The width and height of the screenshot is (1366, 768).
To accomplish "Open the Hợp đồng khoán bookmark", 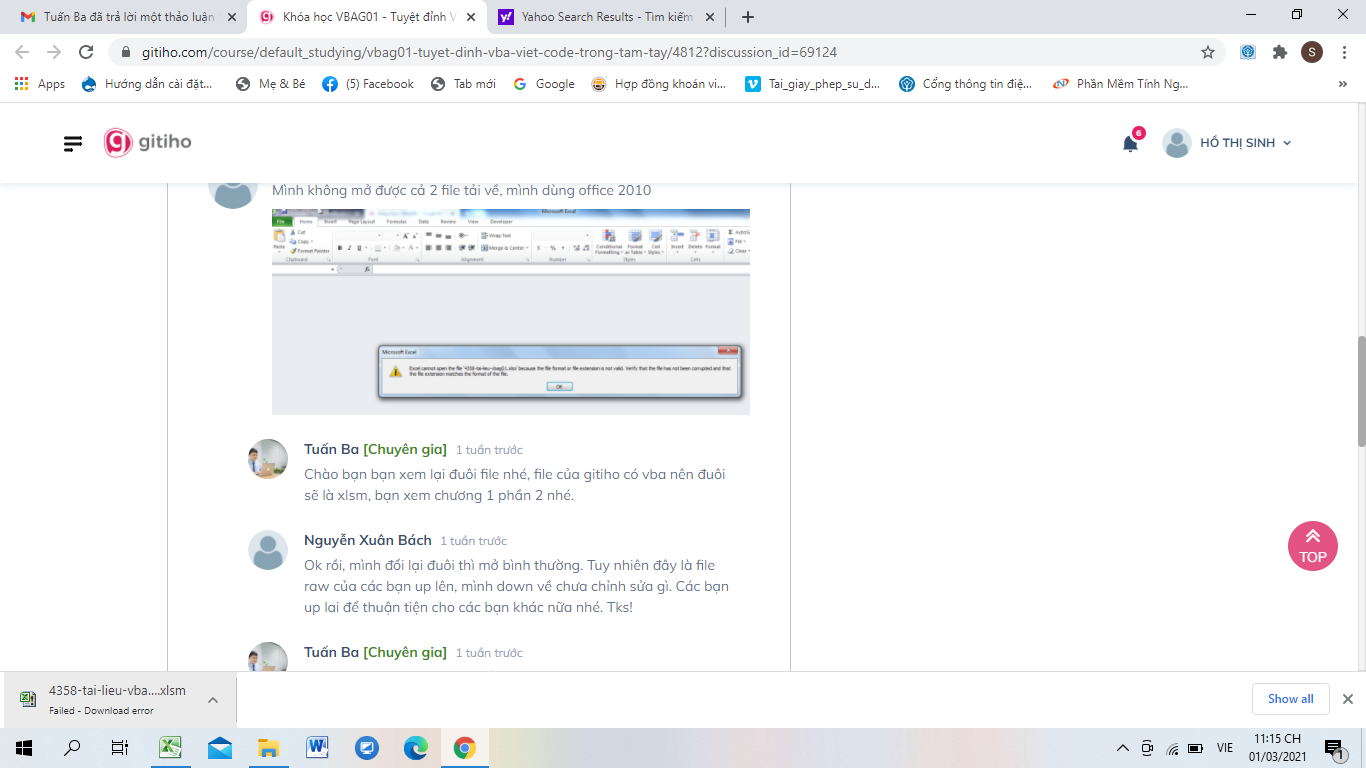I will pyautogui.click(x=658, y=84).
